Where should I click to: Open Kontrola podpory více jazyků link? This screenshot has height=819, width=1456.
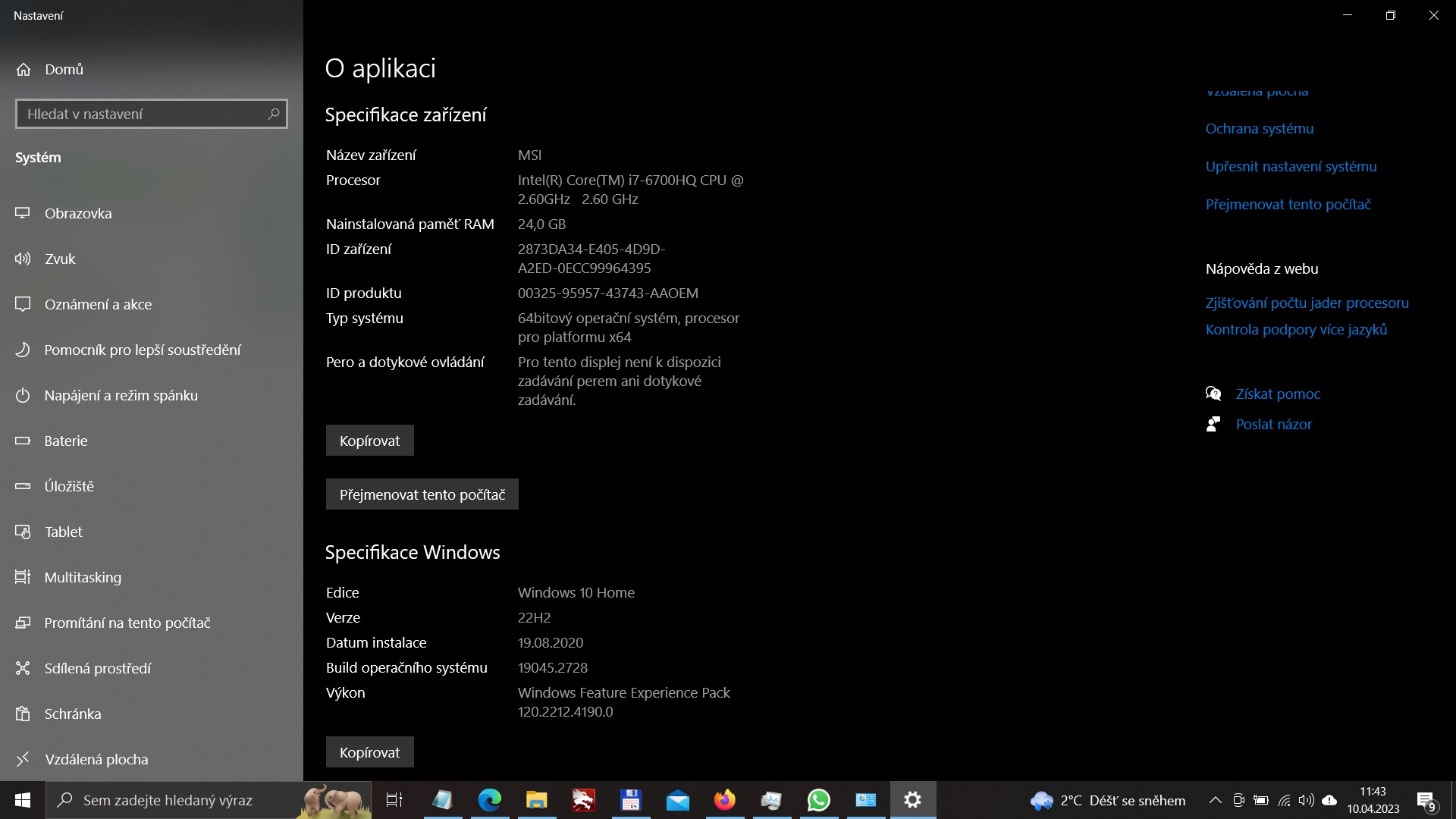coord(1297,329)
